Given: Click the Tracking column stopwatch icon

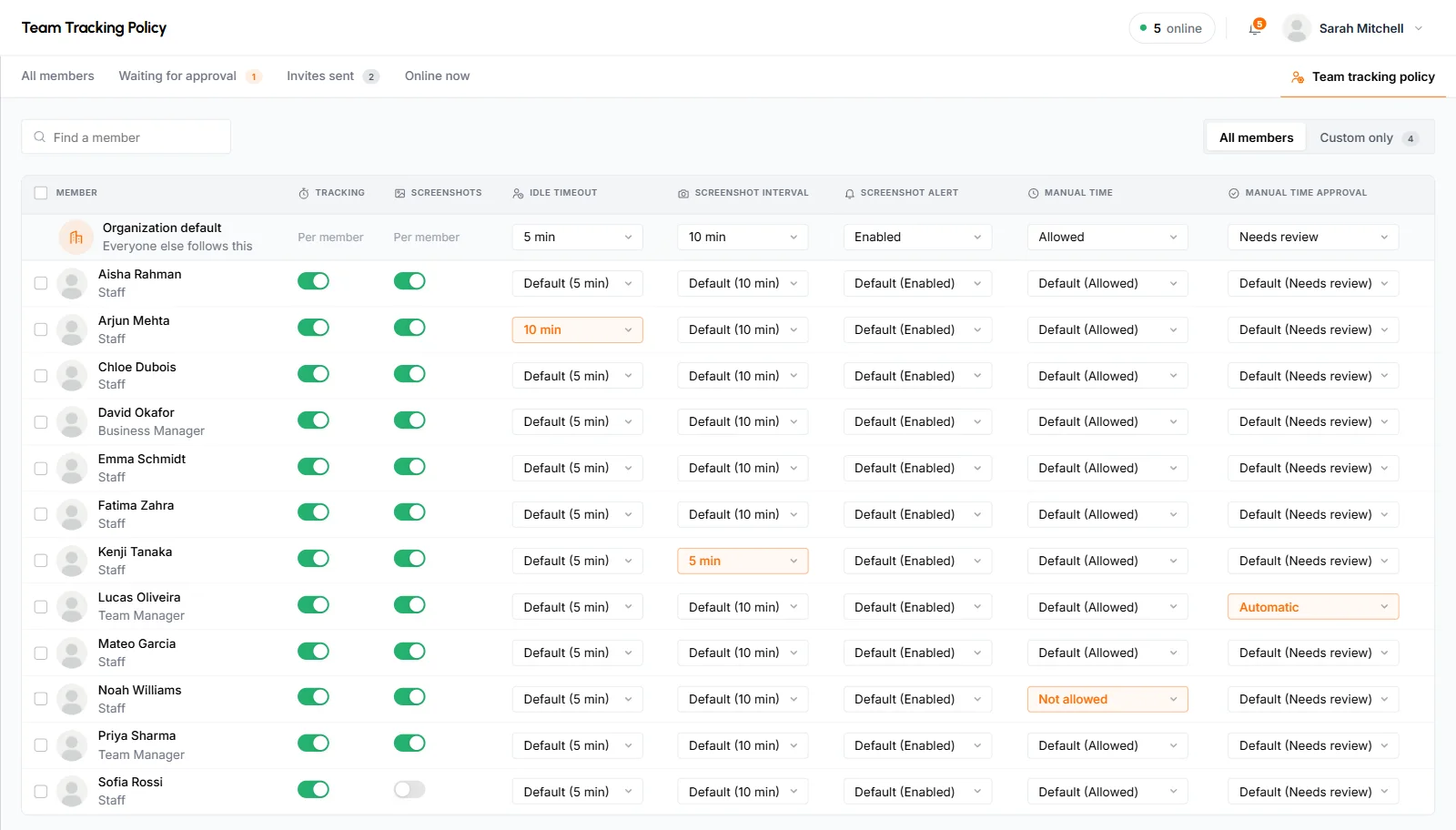Looking at the screenshot, I should [304, 193].
